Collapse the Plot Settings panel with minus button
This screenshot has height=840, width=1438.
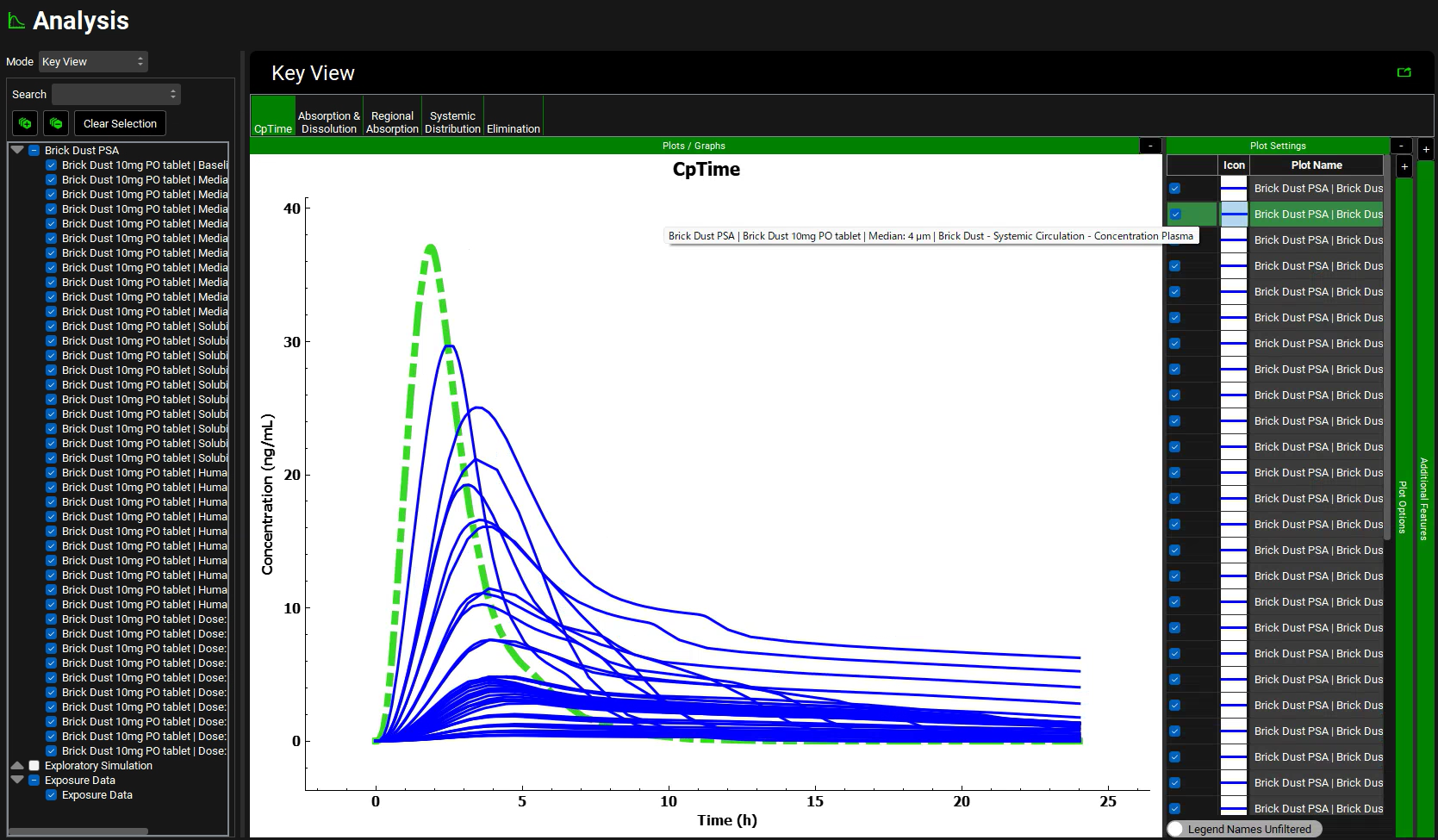[1401, 146]
